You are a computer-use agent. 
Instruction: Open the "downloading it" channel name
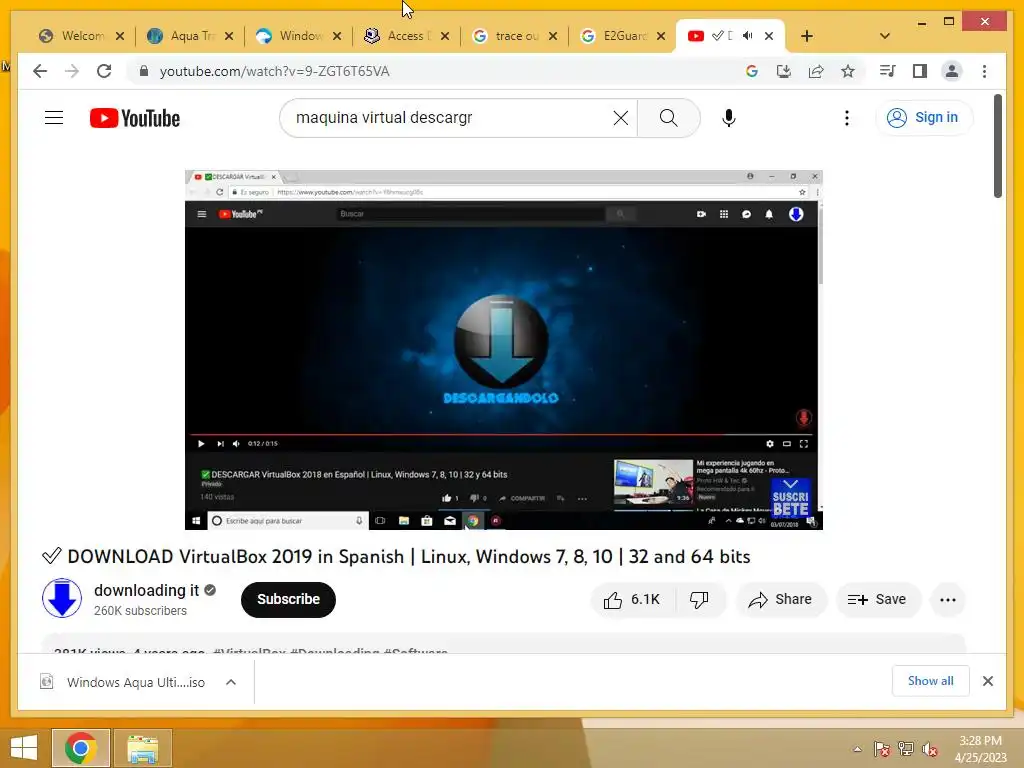(146, 590)
